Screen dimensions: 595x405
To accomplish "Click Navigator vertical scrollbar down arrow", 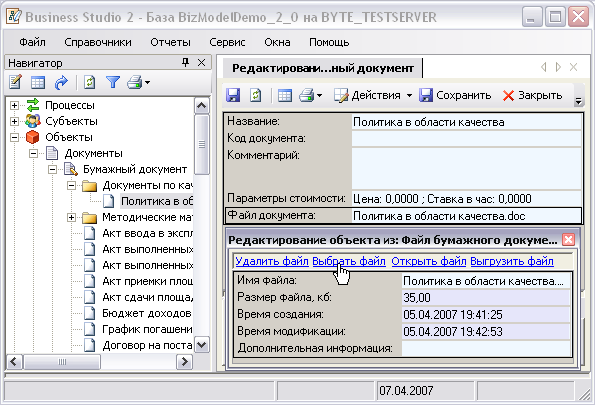I will 201,345.
